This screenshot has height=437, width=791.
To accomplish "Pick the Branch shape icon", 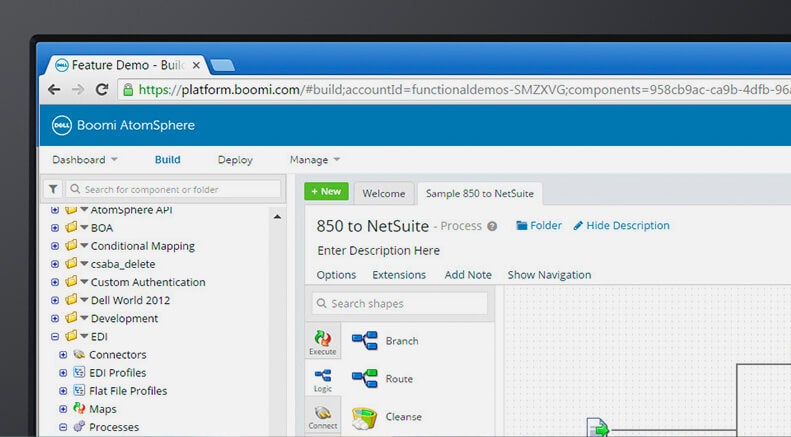I will [365, 341].
